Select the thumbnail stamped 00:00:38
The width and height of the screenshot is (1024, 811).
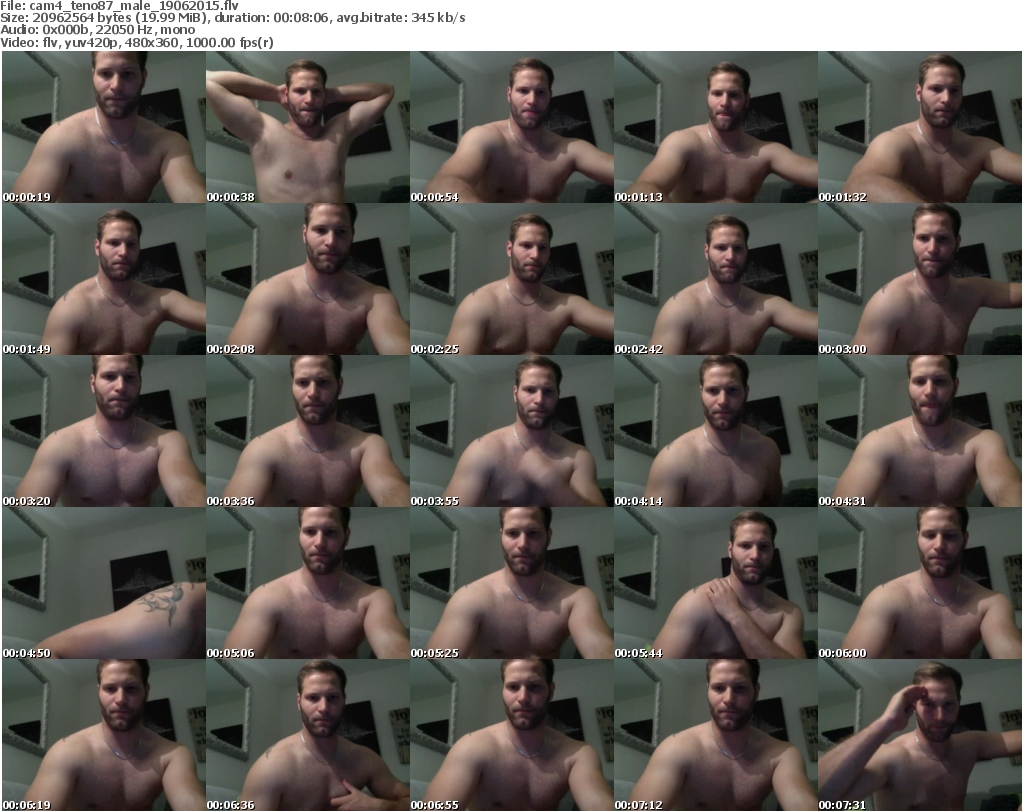[308, 127]
